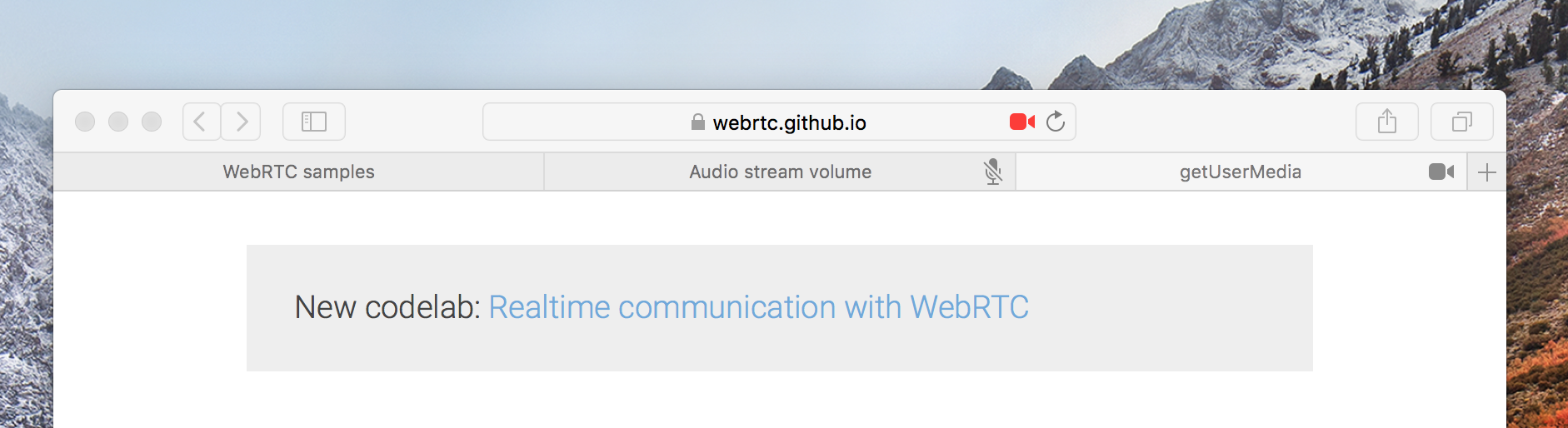The height and width of the screenshot is (428, 1568).
Task: Toggle the sidebar button
Action: (314, 122)
